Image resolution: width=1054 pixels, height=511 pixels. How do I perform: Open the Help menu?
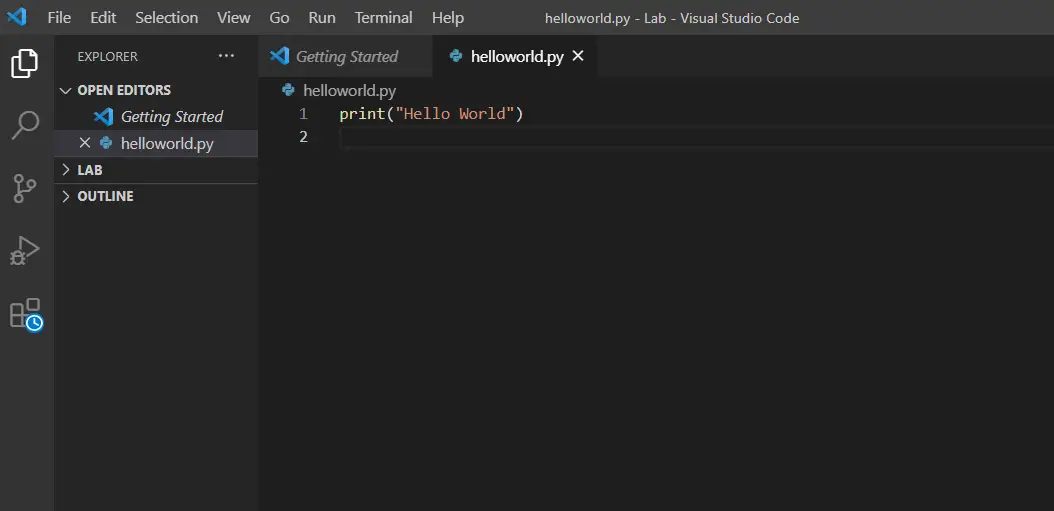pos(448,17)
